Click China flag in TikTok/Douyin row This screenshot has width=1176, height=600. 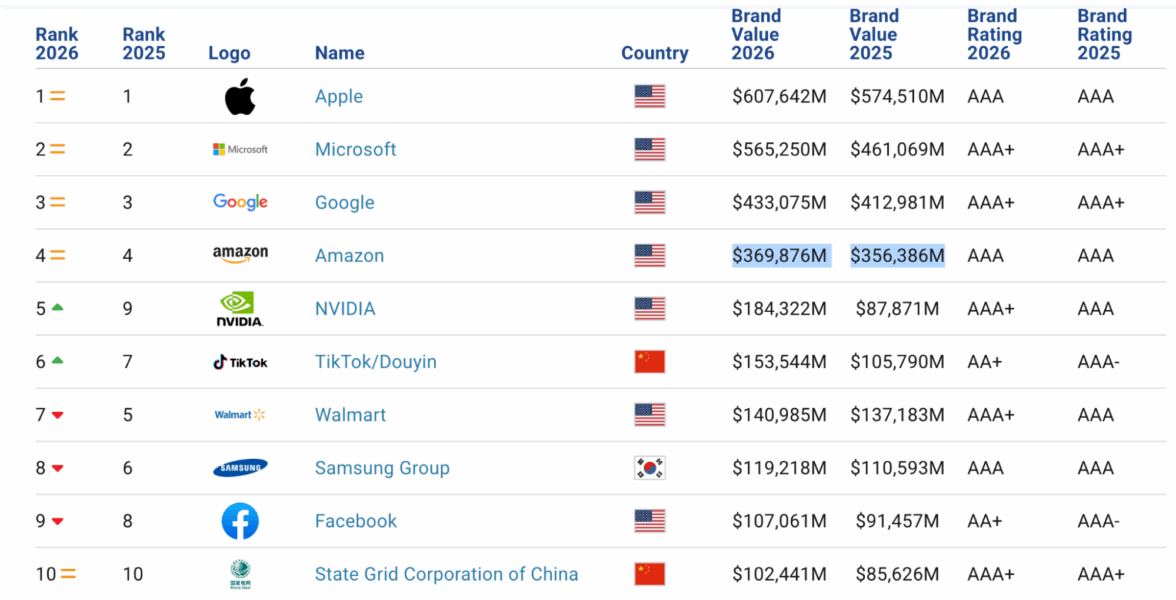click(x=650, y=362)
